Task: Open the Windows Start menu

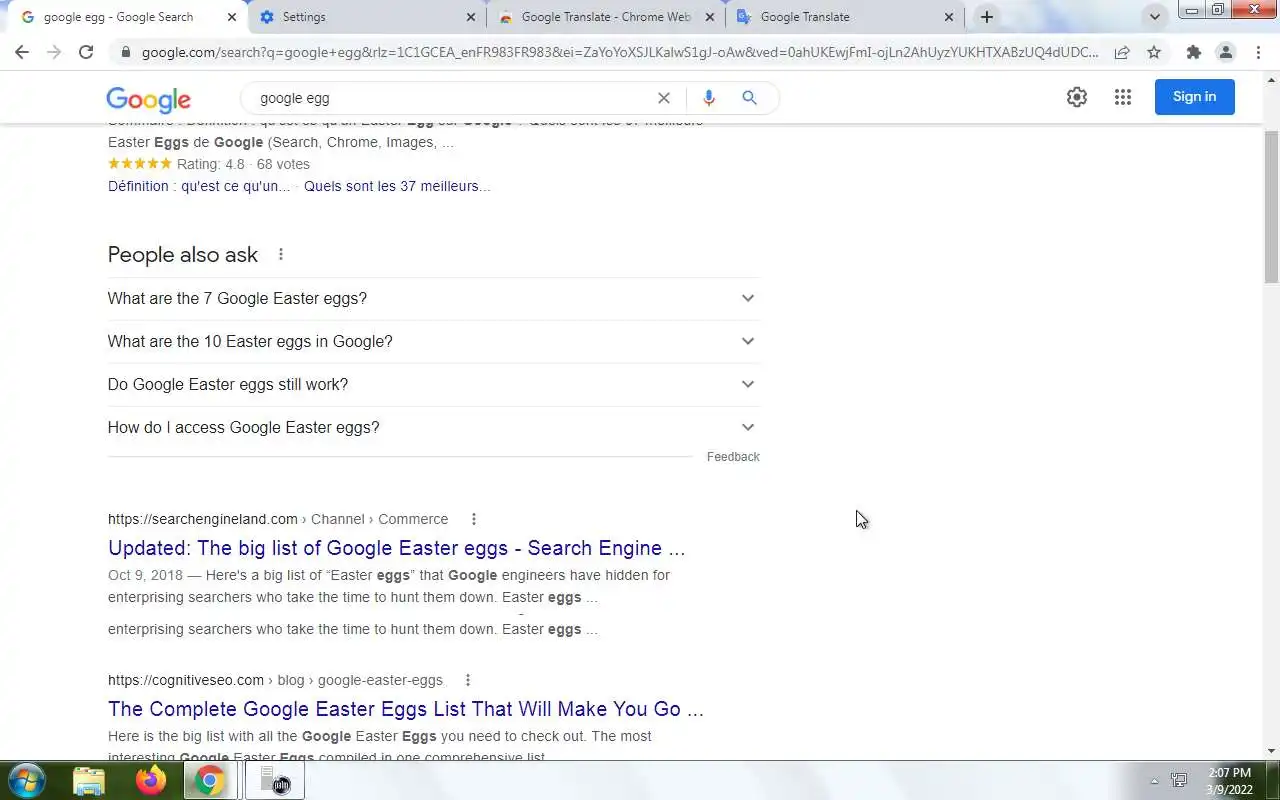Action: pos(26,780)
